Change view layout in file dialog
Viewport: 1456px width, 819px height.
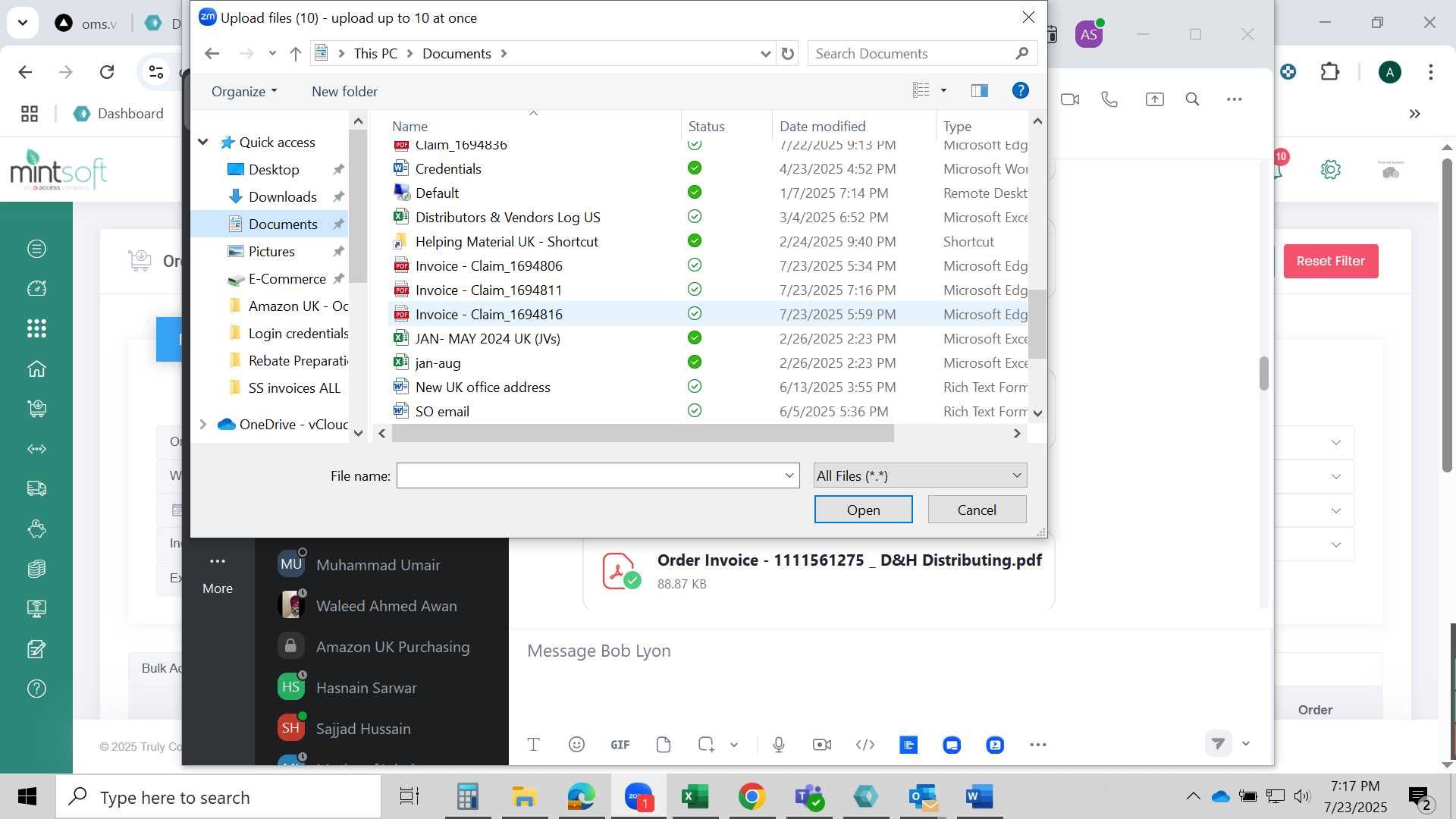pyautogui.click(x=921, y=91)
